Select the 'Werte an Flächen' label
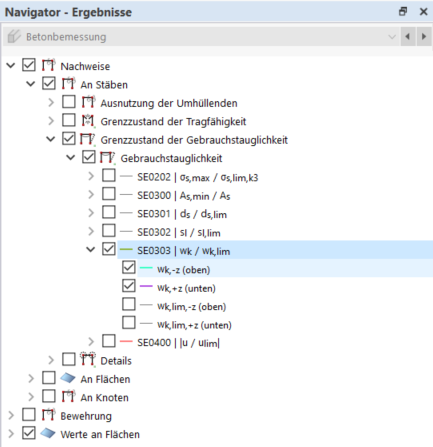Screen dimensions: 433x447 pyautogui.click(x=100, y=434)
